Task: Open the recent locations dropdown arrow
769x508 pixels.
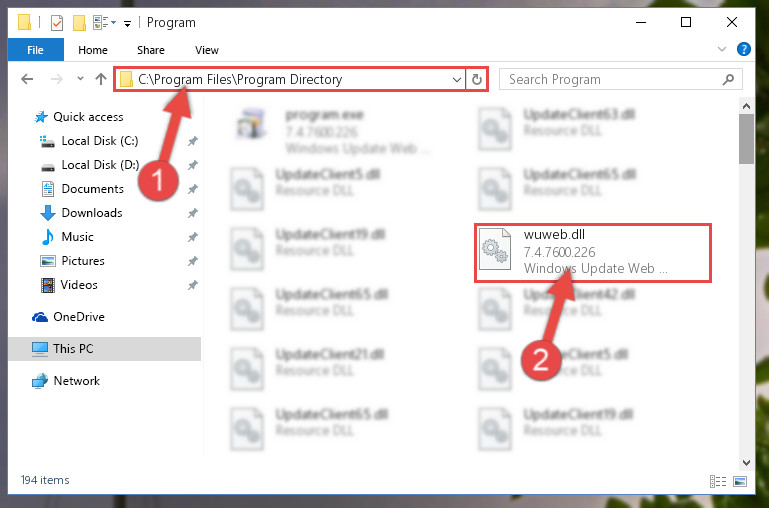Action: coord(80,78)
